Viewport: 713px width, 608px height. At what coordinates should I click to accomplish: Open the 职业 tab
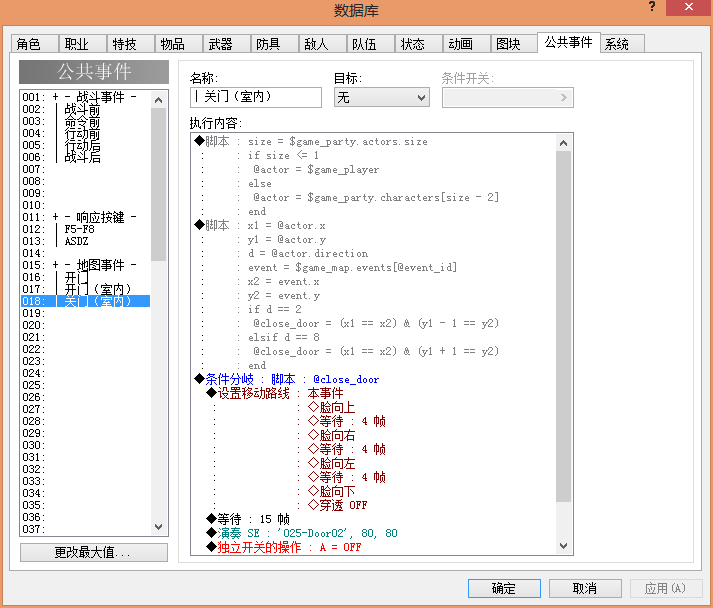click(x=83, y=44)
